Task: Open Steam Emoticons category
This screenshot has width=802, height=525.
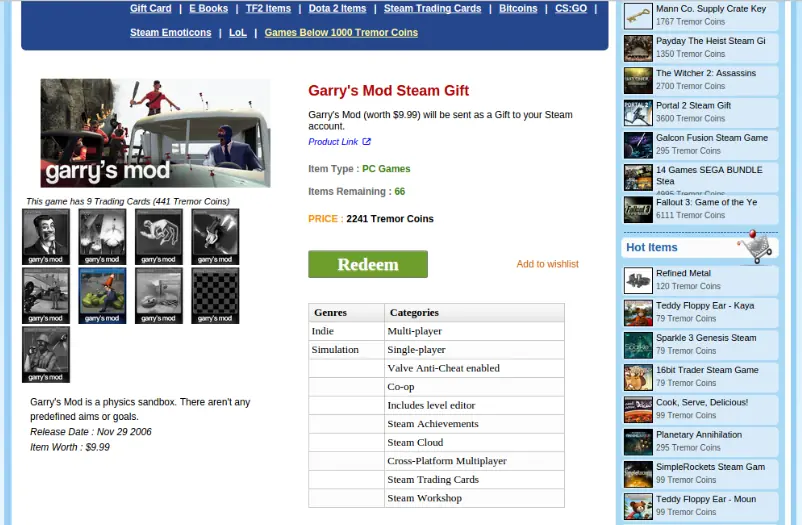Action: 170,32
